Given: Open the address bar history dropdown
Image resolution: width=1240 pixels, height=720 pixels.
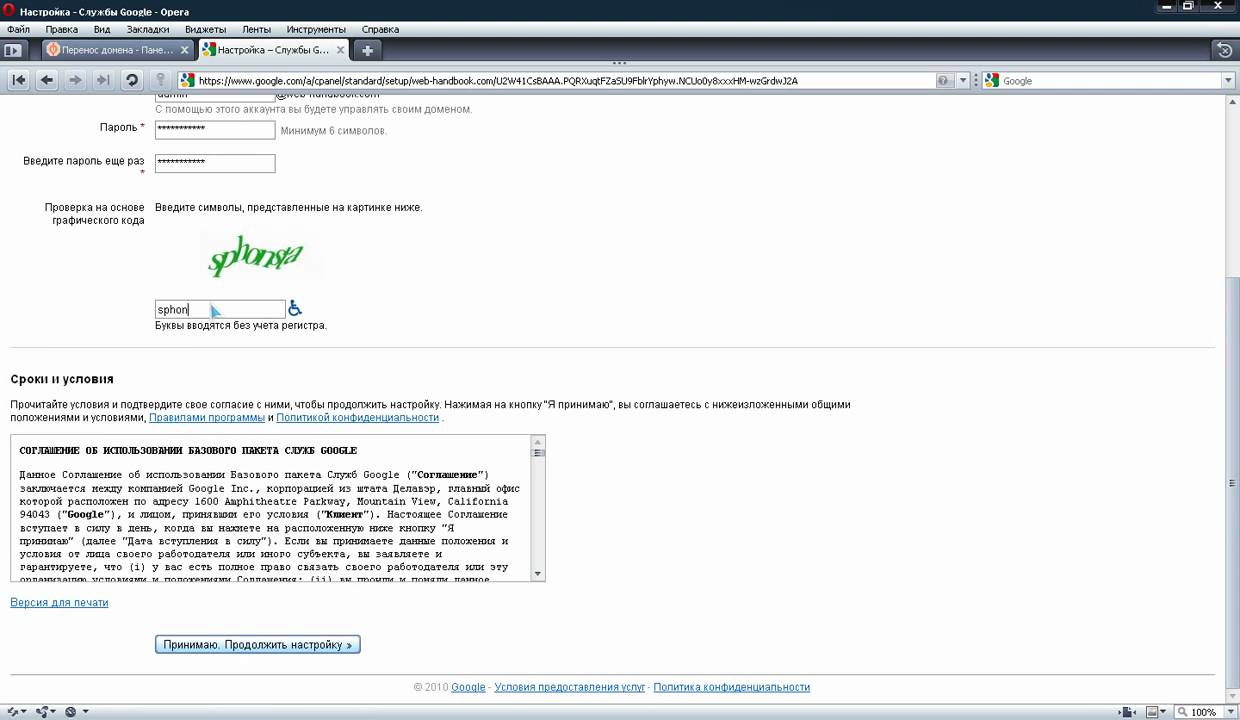Looking at the screenshot, I should 963,81.
